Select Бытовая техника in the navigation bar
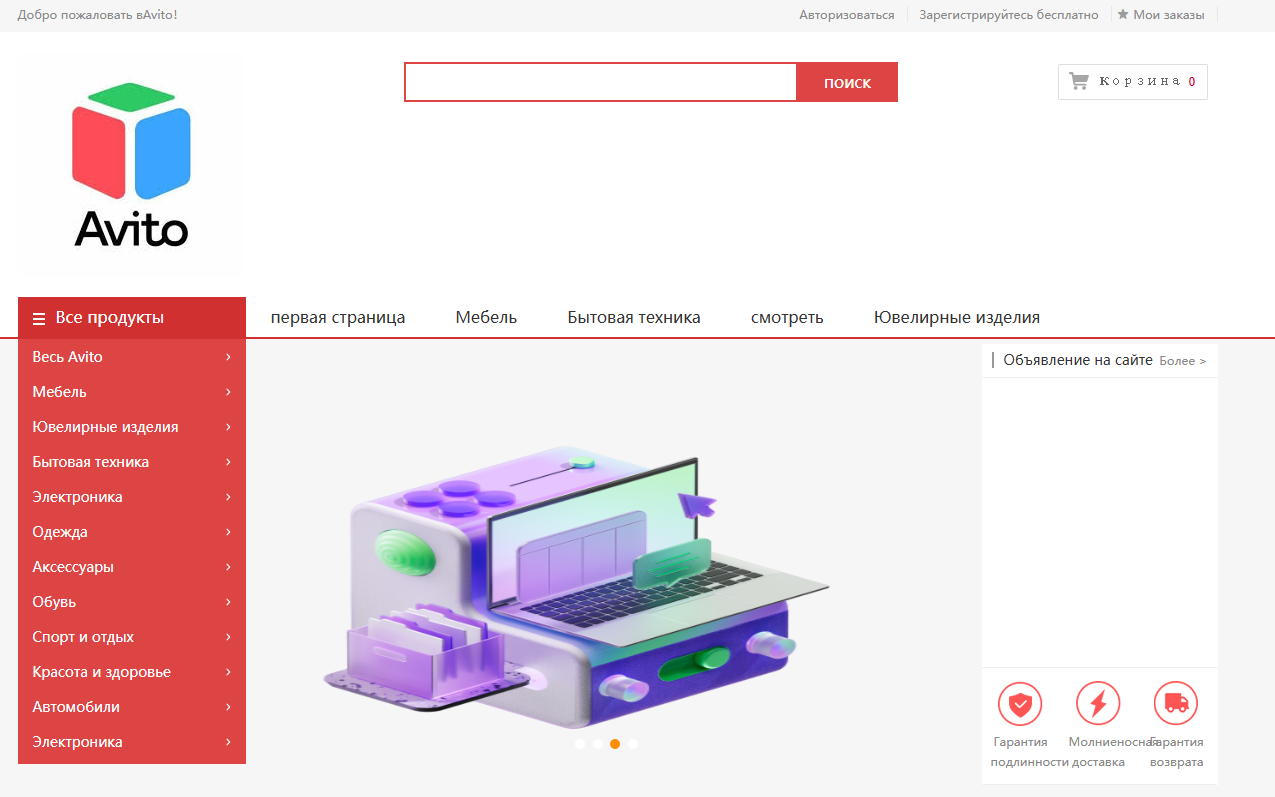The width and height of the screenshot is (1275, 797). click(x=633, y=317)
